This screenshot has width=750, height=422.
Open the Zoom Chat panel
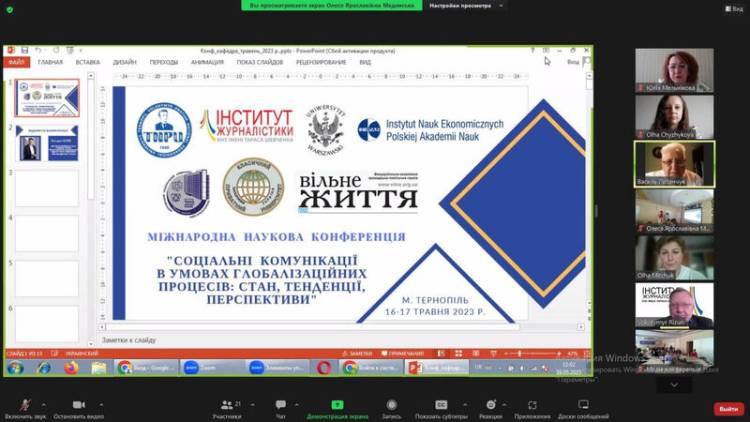281,404
